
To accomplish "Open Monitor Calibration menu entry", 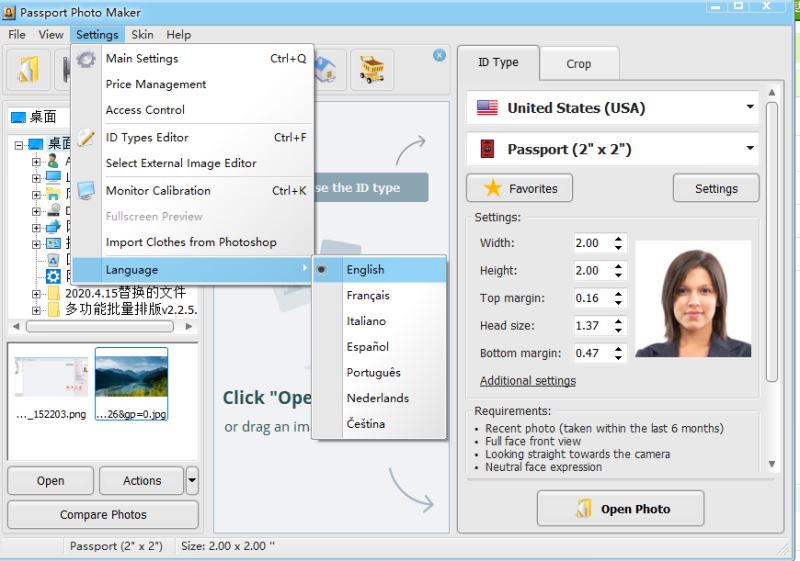I will click(x=192, y=191).
